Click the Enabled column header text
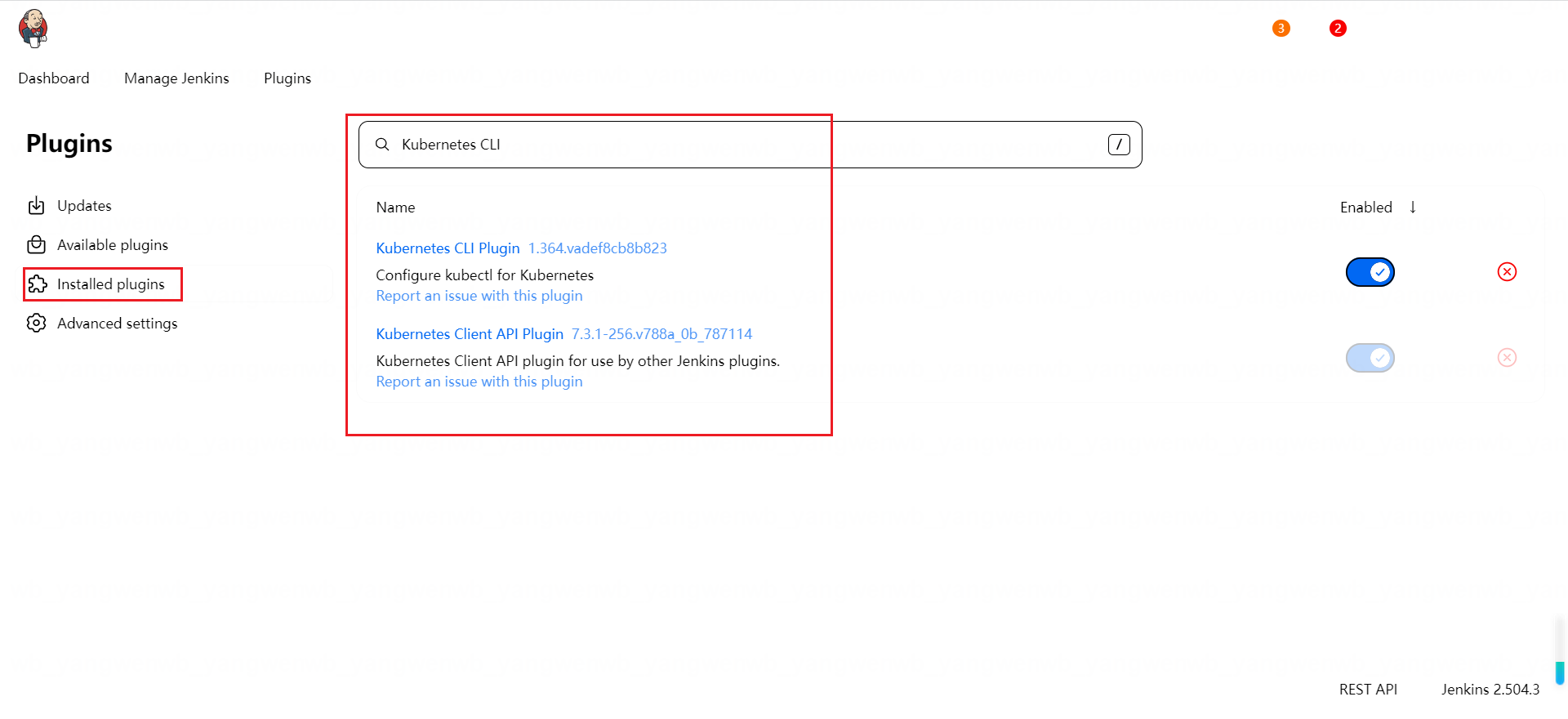The image size is (1568, 719). click(1366, 208)
